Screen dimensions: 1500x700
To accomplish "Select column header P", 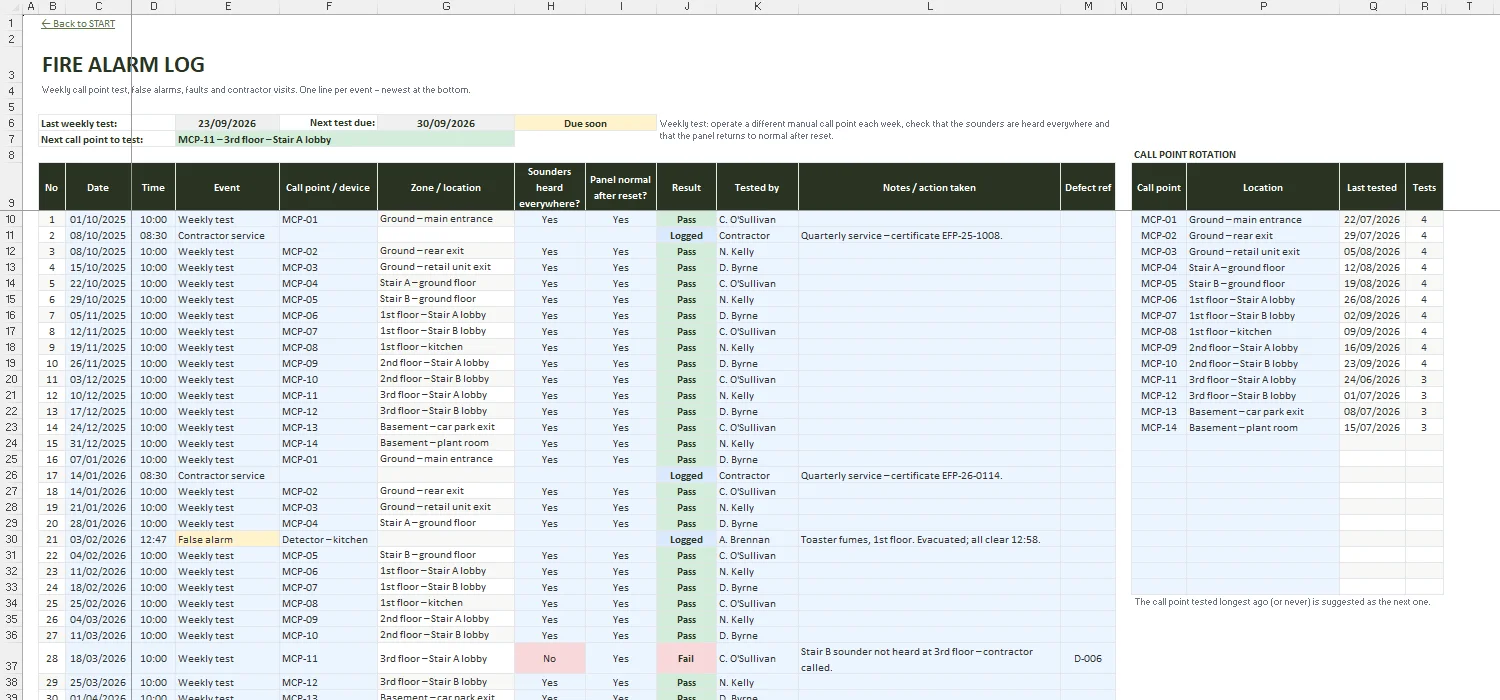I will [x=1263, y=6].
